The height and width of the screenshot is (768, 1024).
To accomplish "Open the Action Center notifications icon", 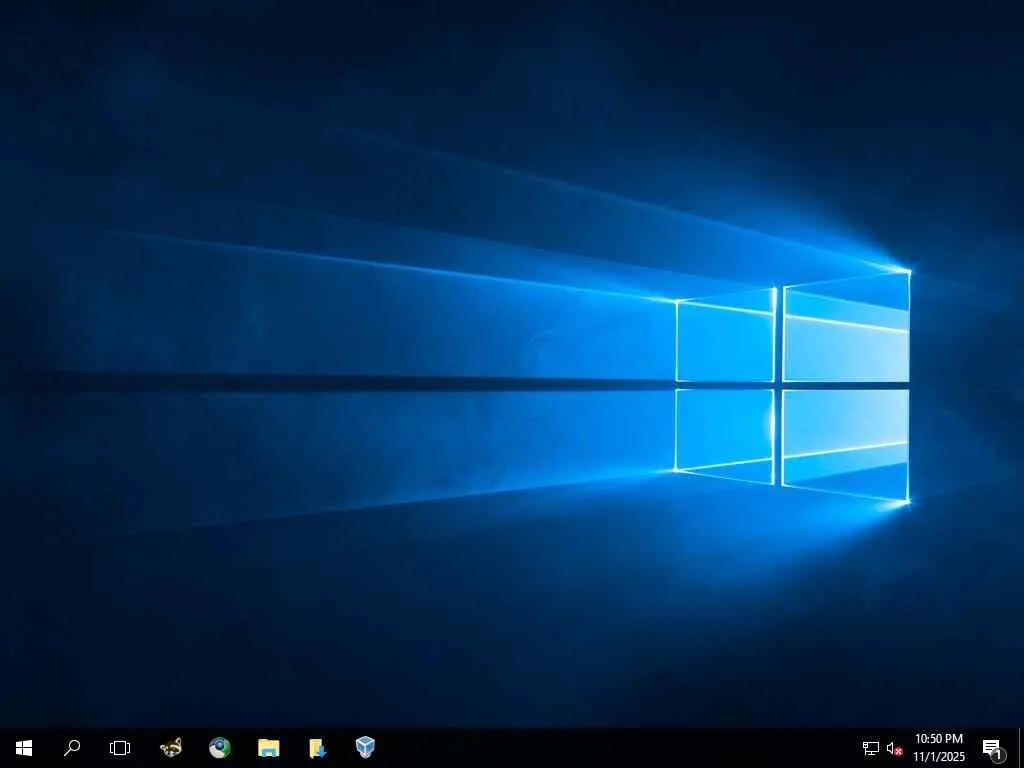I will click(993, 749).
